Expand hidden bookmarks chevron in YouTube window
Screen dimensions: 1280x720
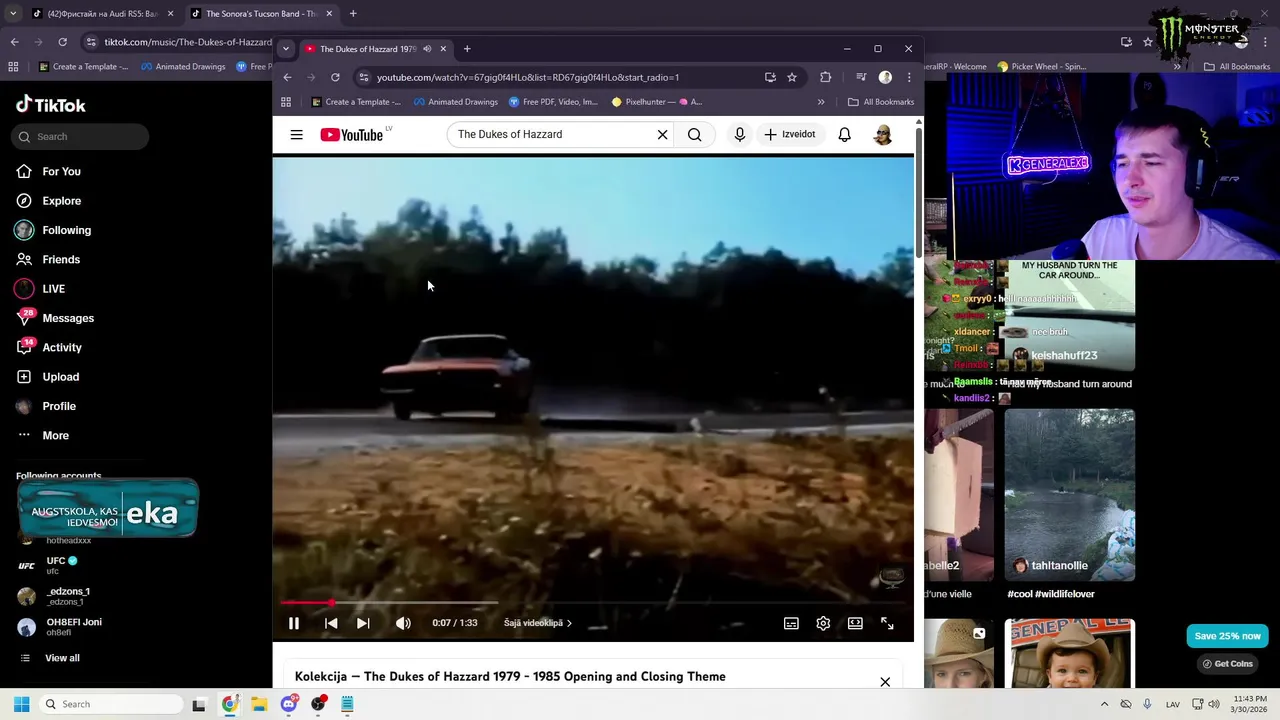click(821, 102)
